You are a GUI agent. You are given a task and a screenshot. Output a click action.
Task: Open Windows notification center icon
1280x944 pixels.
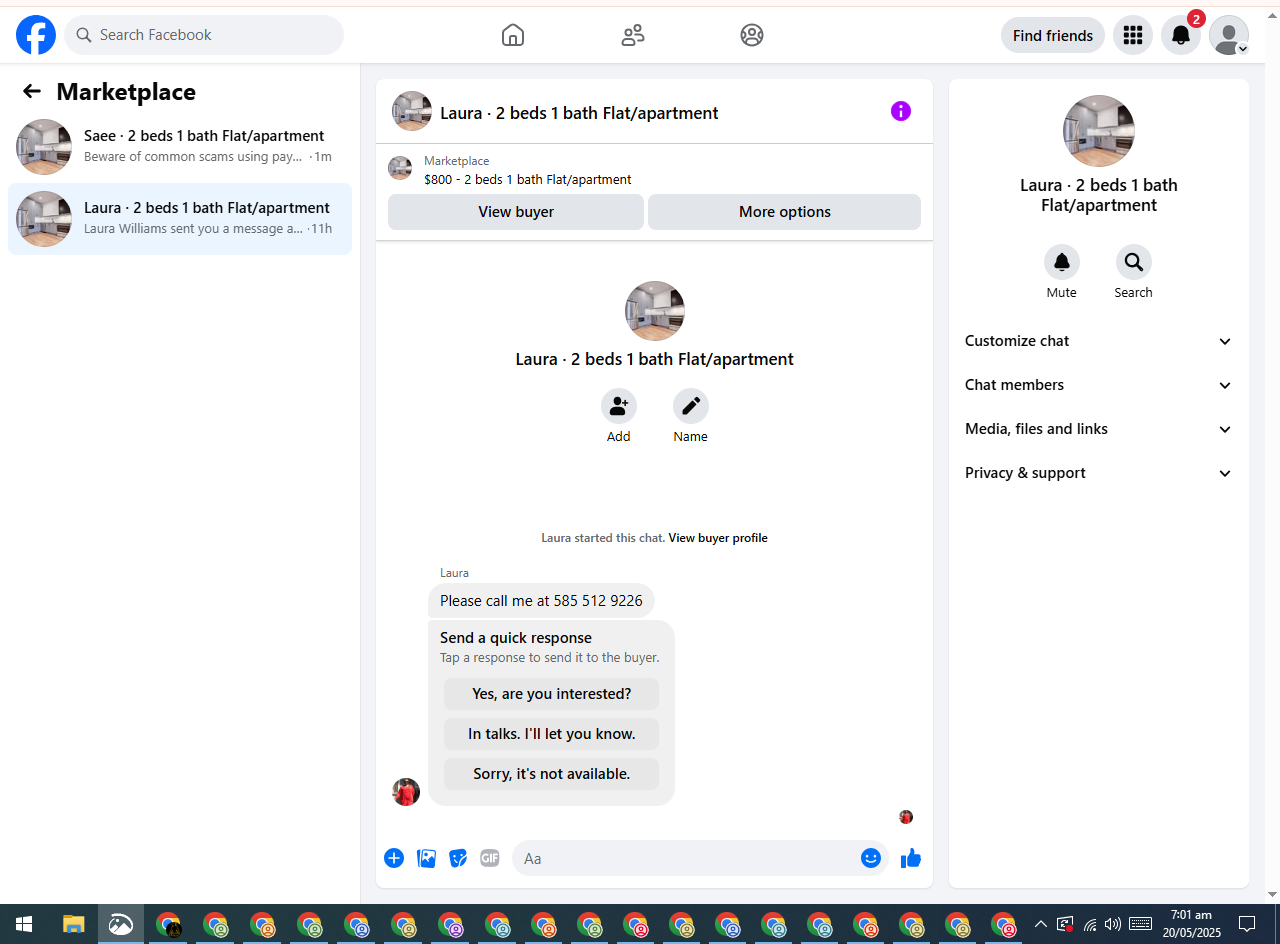1247,924
